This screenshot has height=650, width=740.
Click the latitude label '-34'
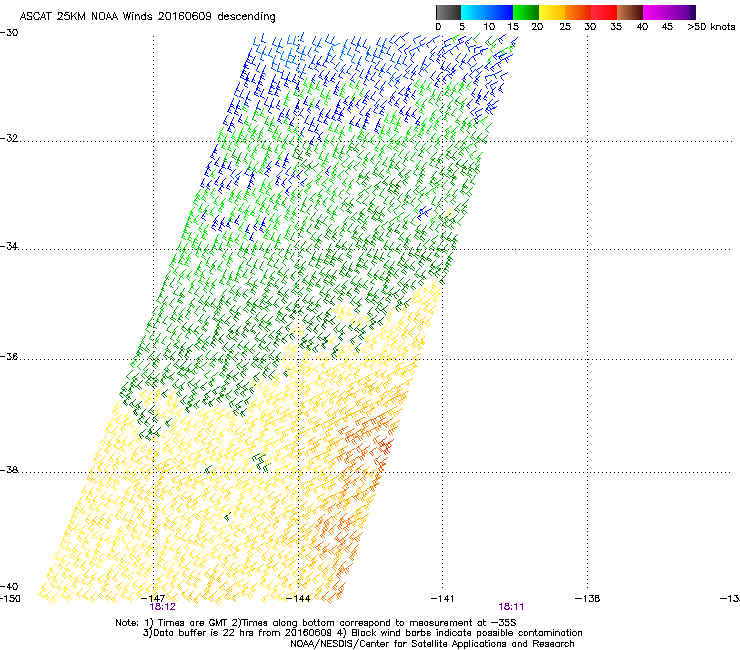(9, 246)
